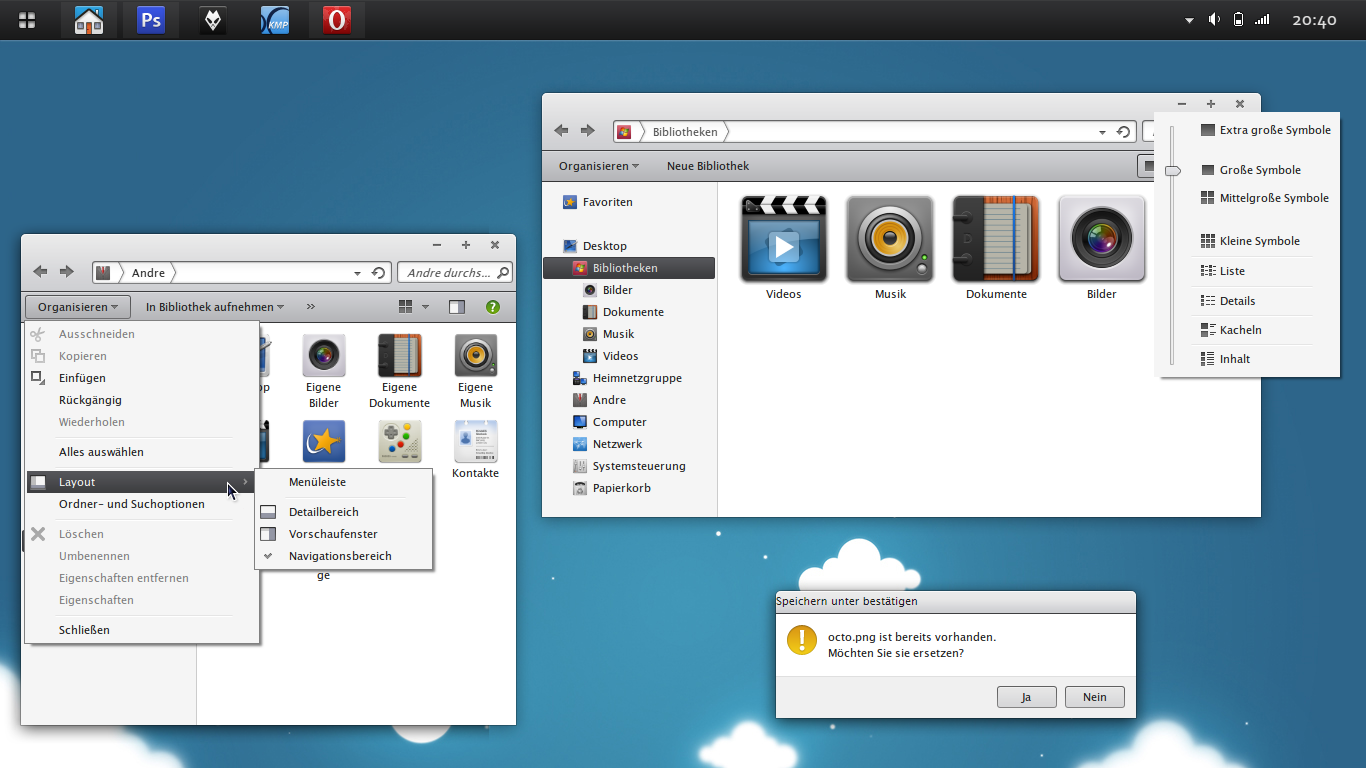Toggle Vorschaufenster in Layout submenu
The height and width of the screenshot is (768, 1366).
344,534
